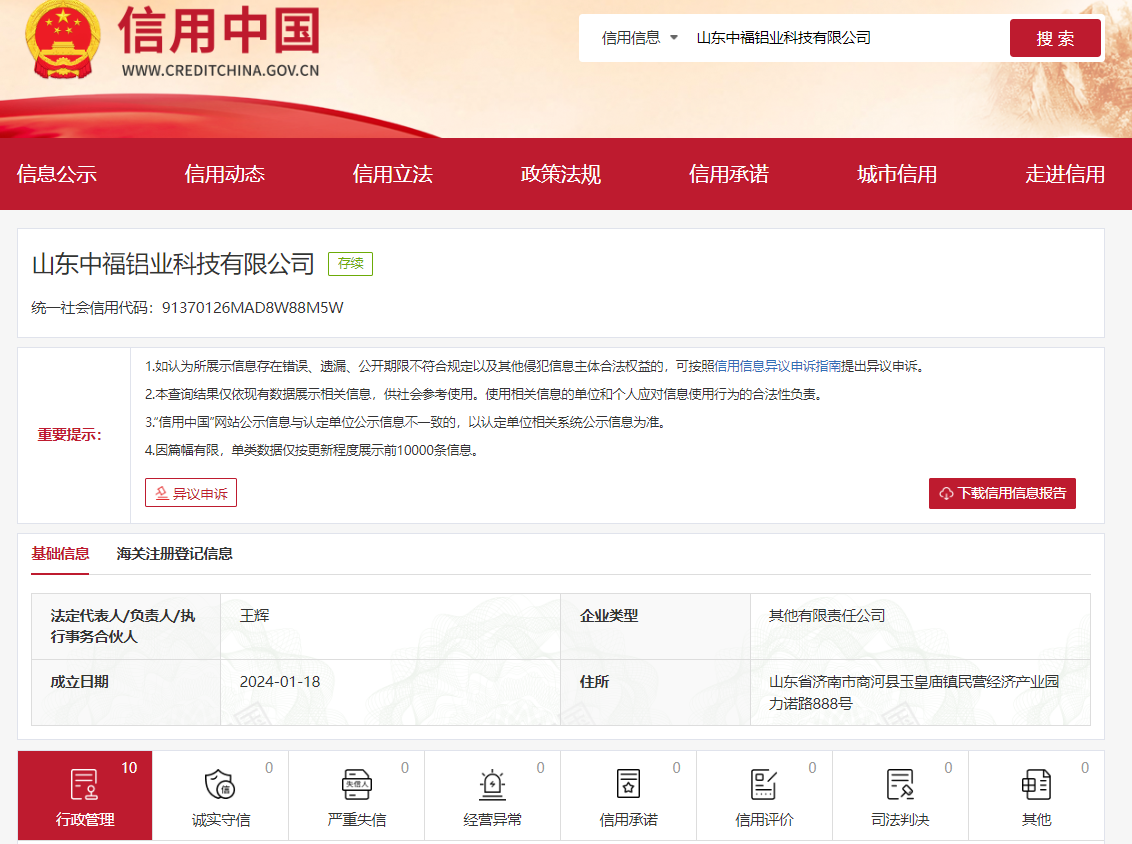Click the 山东中福铝业科技有限公司 page heading
Screen dimensions: 1132x844
(x=173, y=264)
